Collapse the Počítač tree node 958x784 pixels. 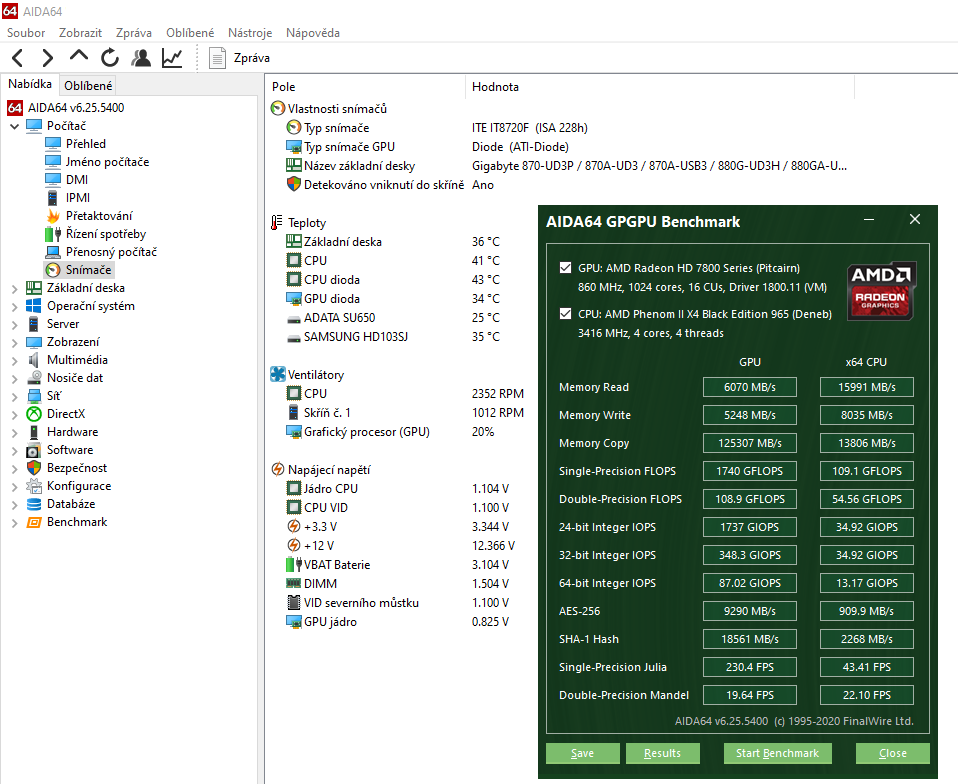(x=14, y=126)
